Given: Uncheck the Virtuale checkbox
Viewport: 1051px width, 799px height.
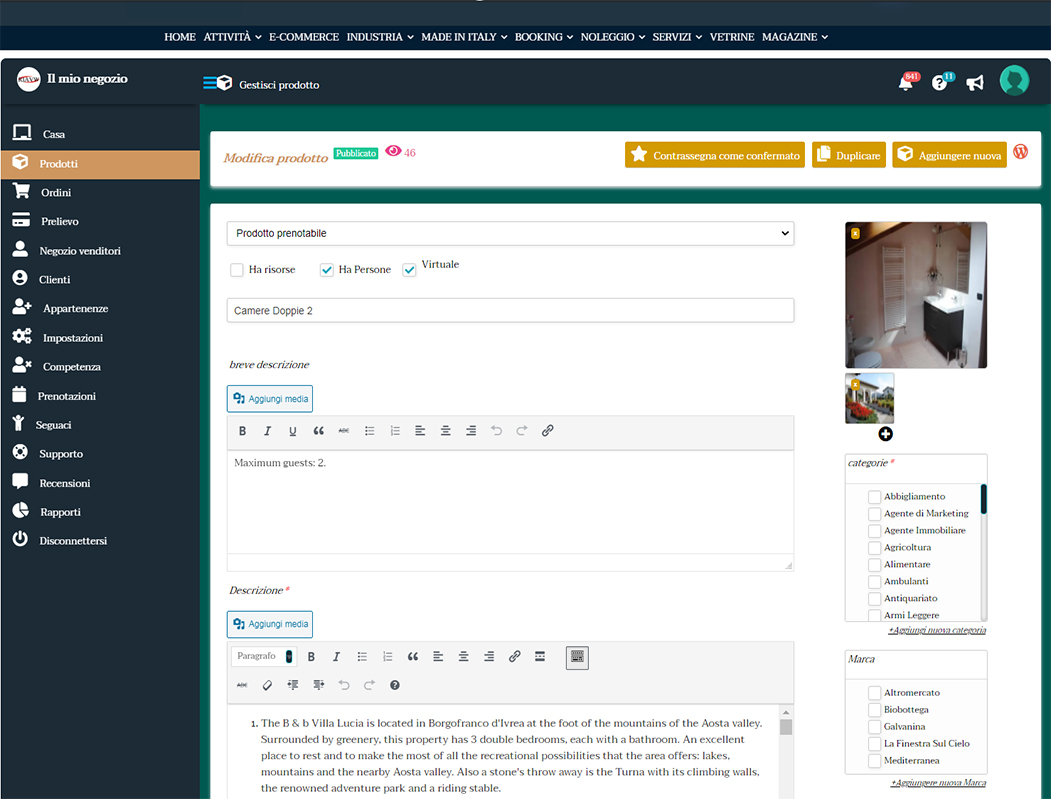Looking at the screenshot, I should pos(409,270).
